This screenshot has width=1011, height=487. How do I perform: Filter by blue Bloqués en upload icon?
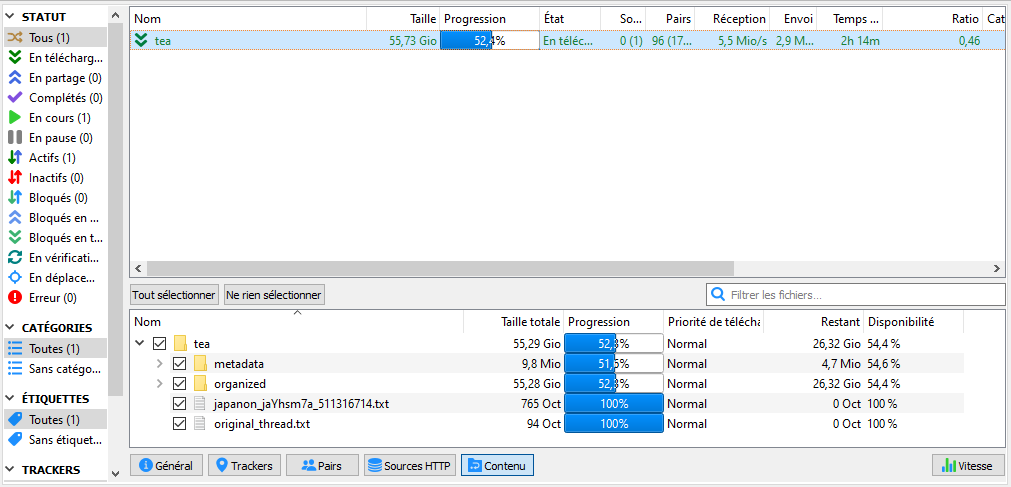pos(15,218)
